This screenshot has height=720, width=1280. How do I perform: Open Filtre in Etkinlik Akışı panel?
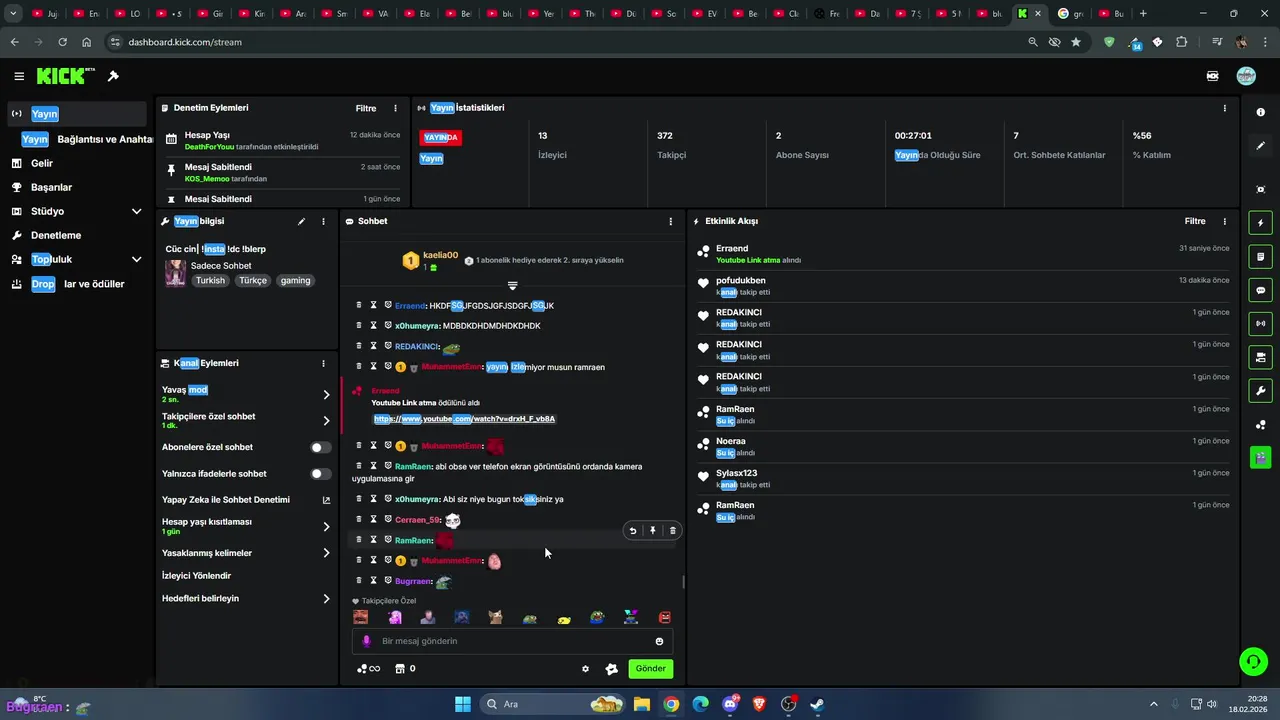(x=1195, y=222)
